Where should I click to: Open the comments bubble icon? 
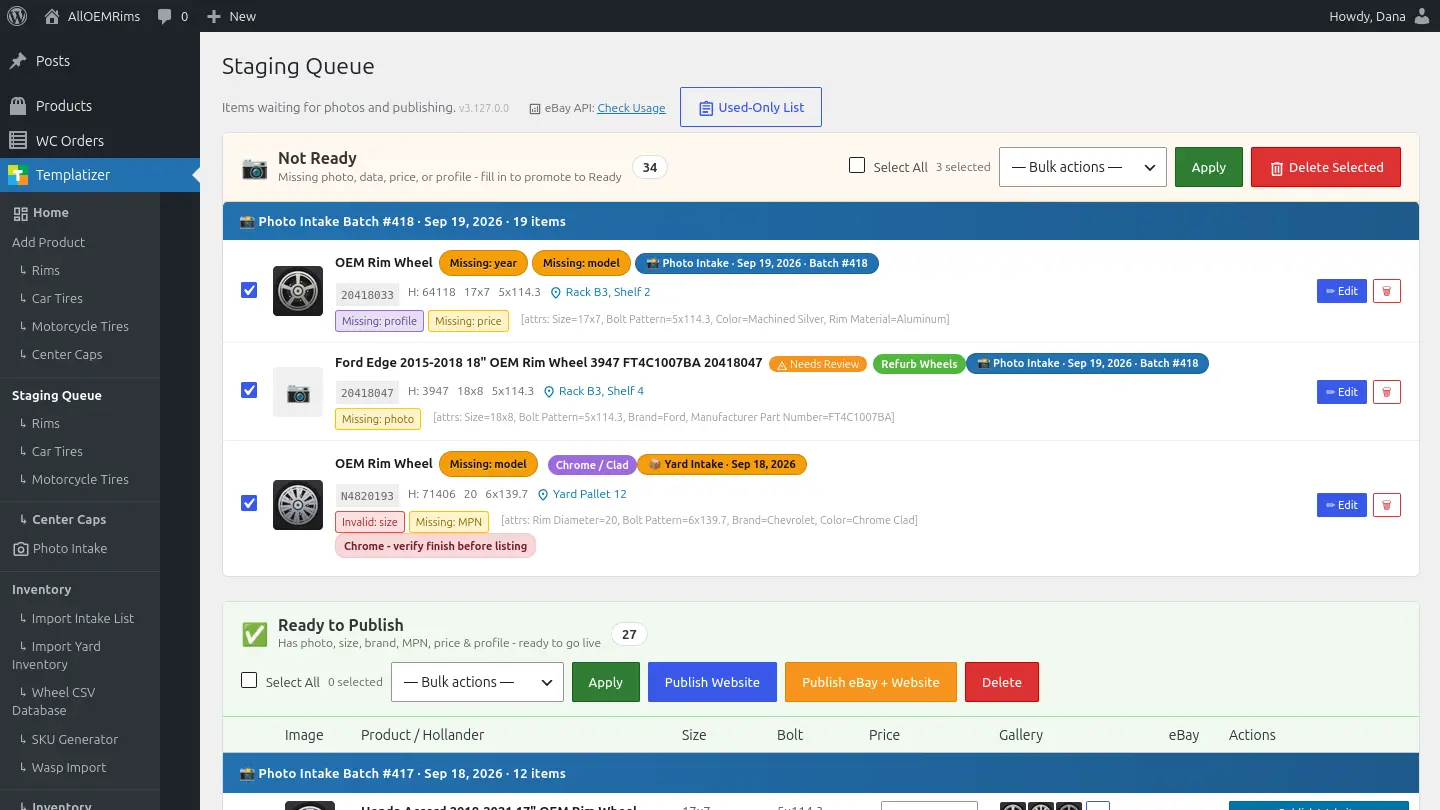point(165,16)
